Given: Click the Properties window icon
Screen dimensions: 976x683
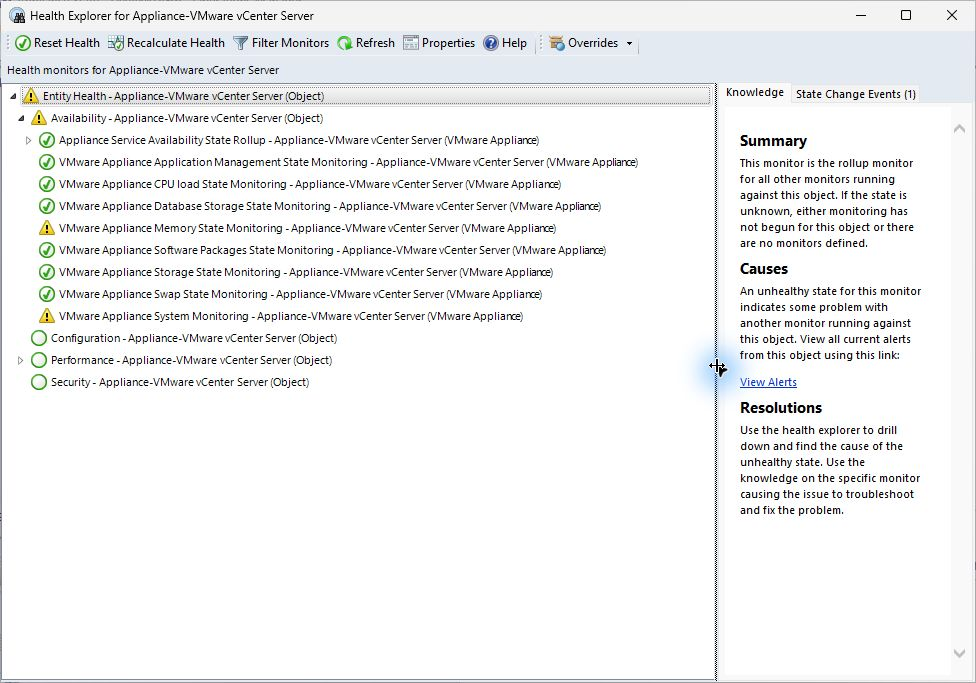Looking at the screenshot, I should (x=411, y=43).
